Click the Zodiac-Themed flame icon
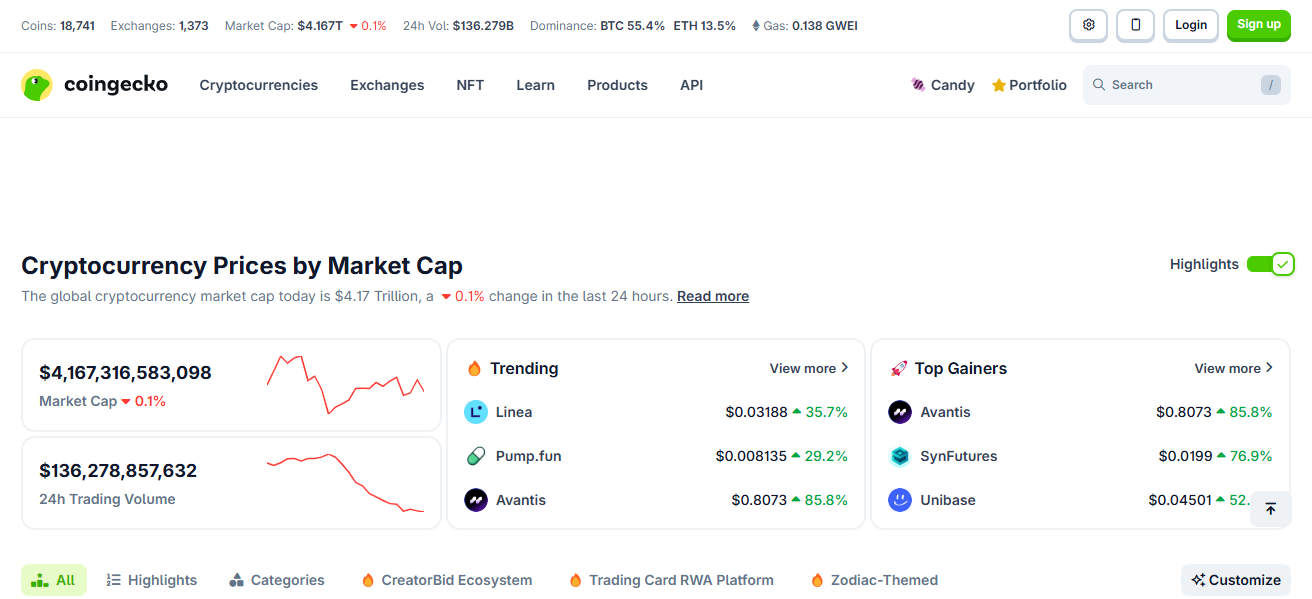Screen dimensions: 1312x599 pos(817,580)
